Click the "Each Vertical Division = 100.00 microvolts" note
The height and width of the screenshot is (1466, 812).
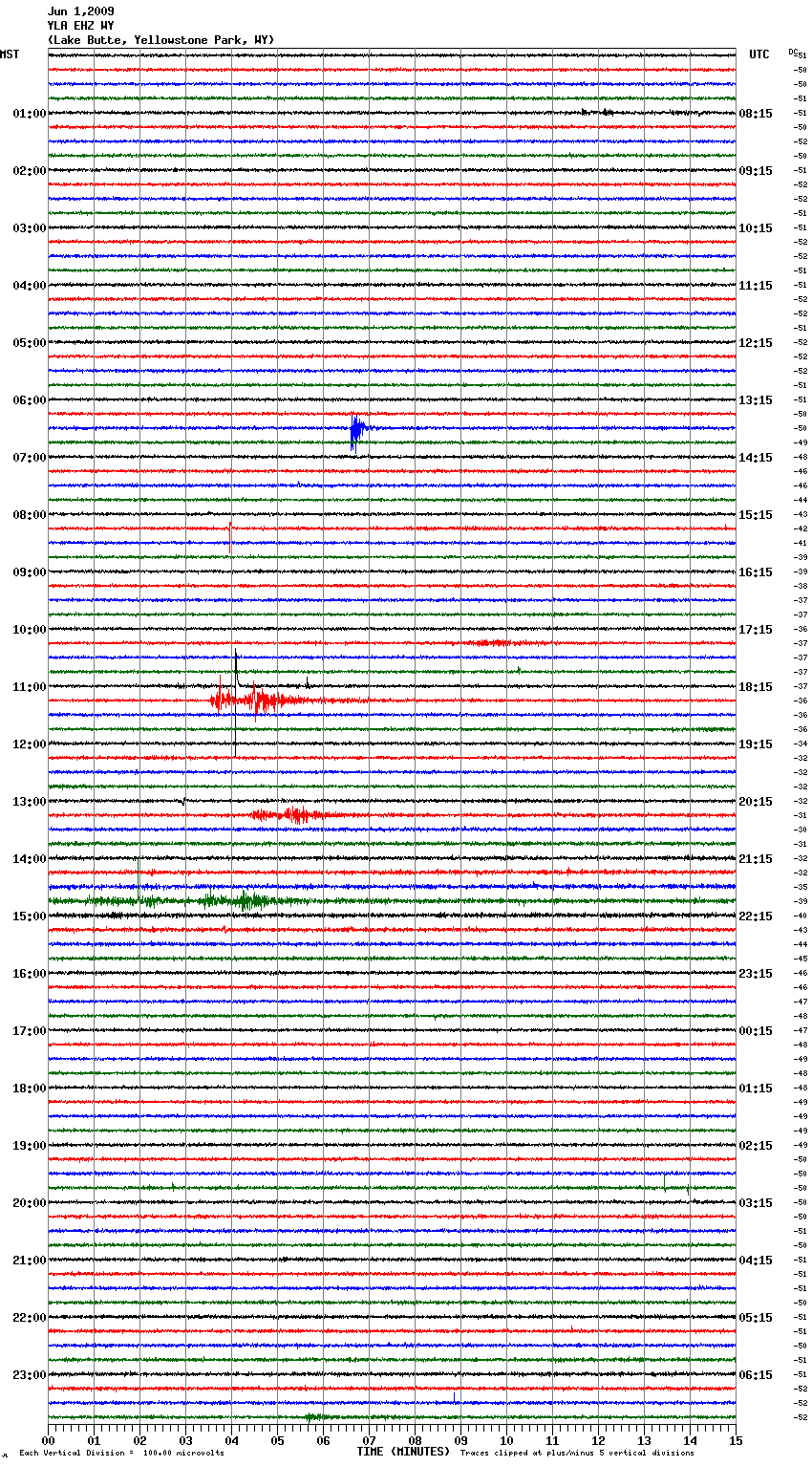(121, 1454)
